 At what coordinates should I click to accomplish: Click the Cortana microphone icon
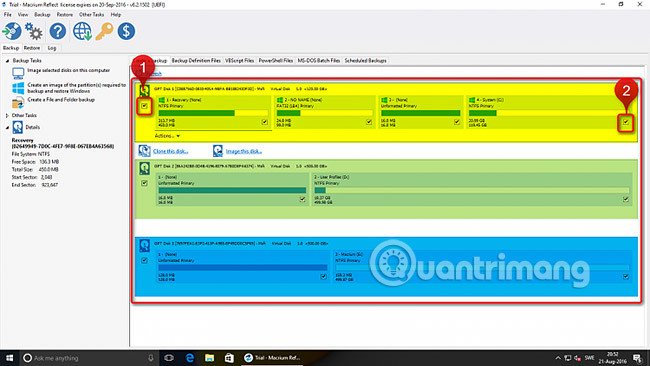(x=150, y=358)
